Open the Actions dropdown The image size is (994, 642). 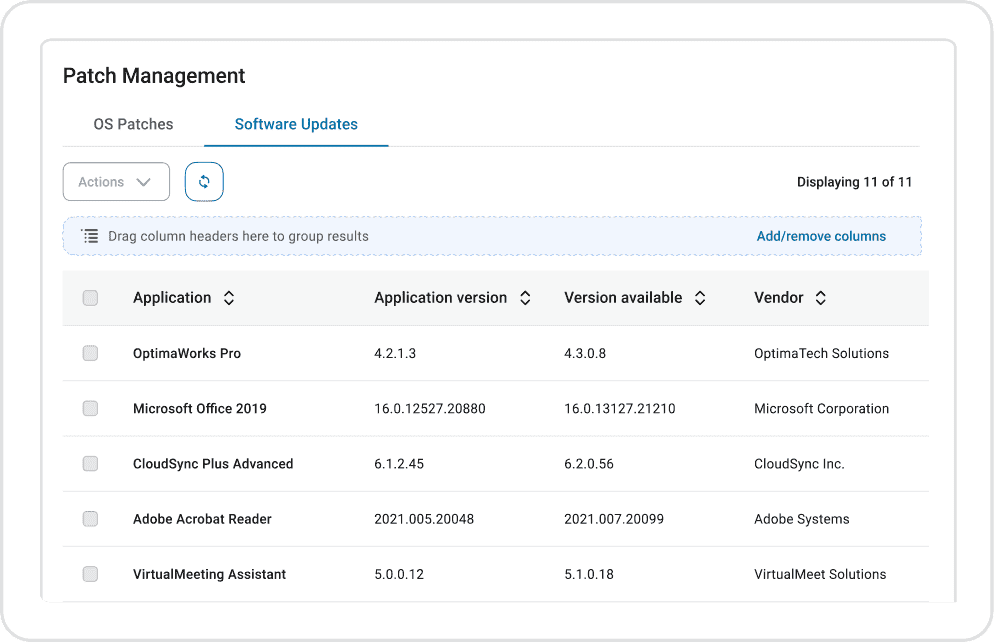point(116,182)
